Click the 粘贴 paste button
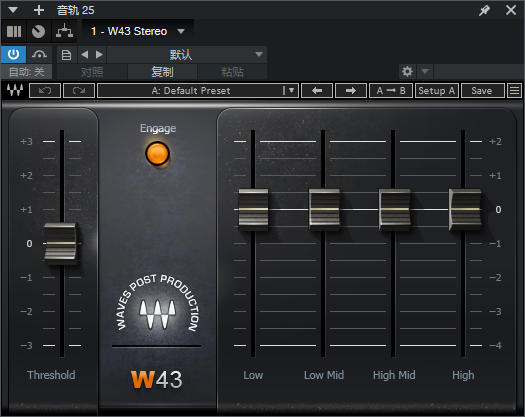This screenshot has width=525, height=417. click(x=232, y=72)
